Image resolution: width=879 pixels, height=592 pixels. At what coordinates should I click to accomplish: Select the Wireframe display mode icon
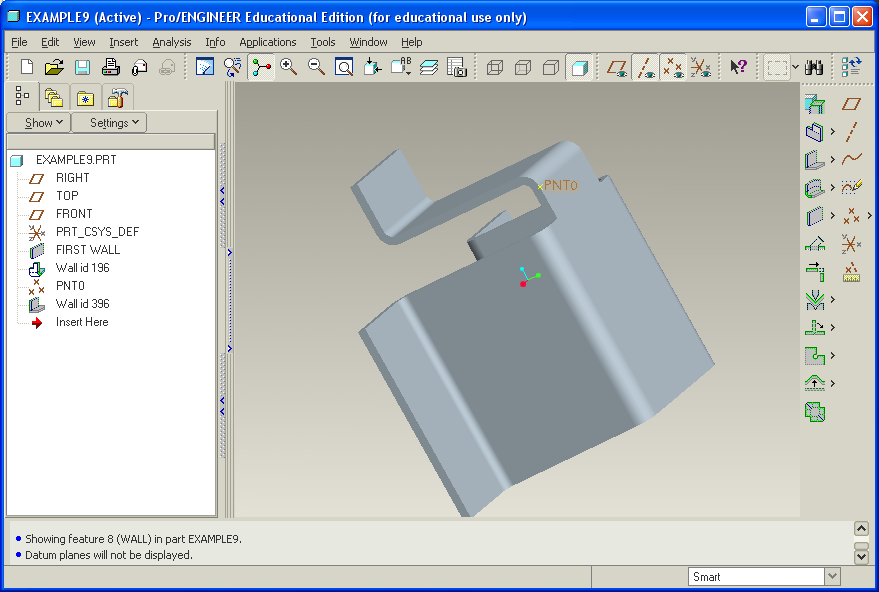point(494,67)
